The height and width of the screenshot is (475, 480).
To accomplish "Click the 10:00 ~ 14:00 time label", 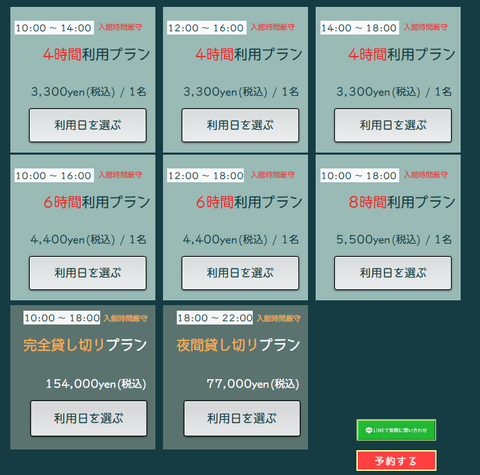I will coord(54,28).
